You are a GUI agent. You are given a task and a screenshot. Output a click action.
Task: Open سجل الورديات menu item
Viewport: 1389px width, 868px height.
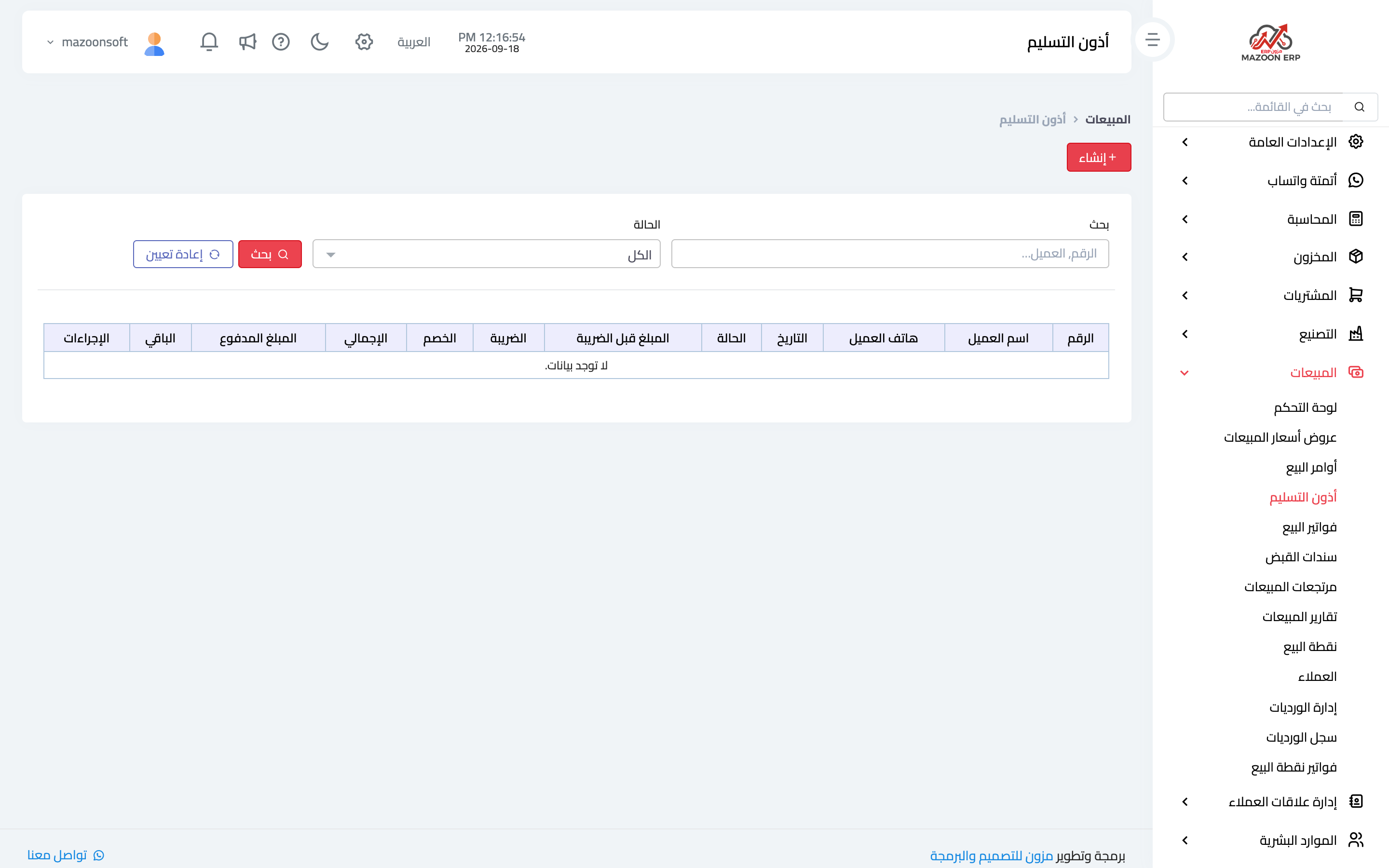(x=1301, y=737)
